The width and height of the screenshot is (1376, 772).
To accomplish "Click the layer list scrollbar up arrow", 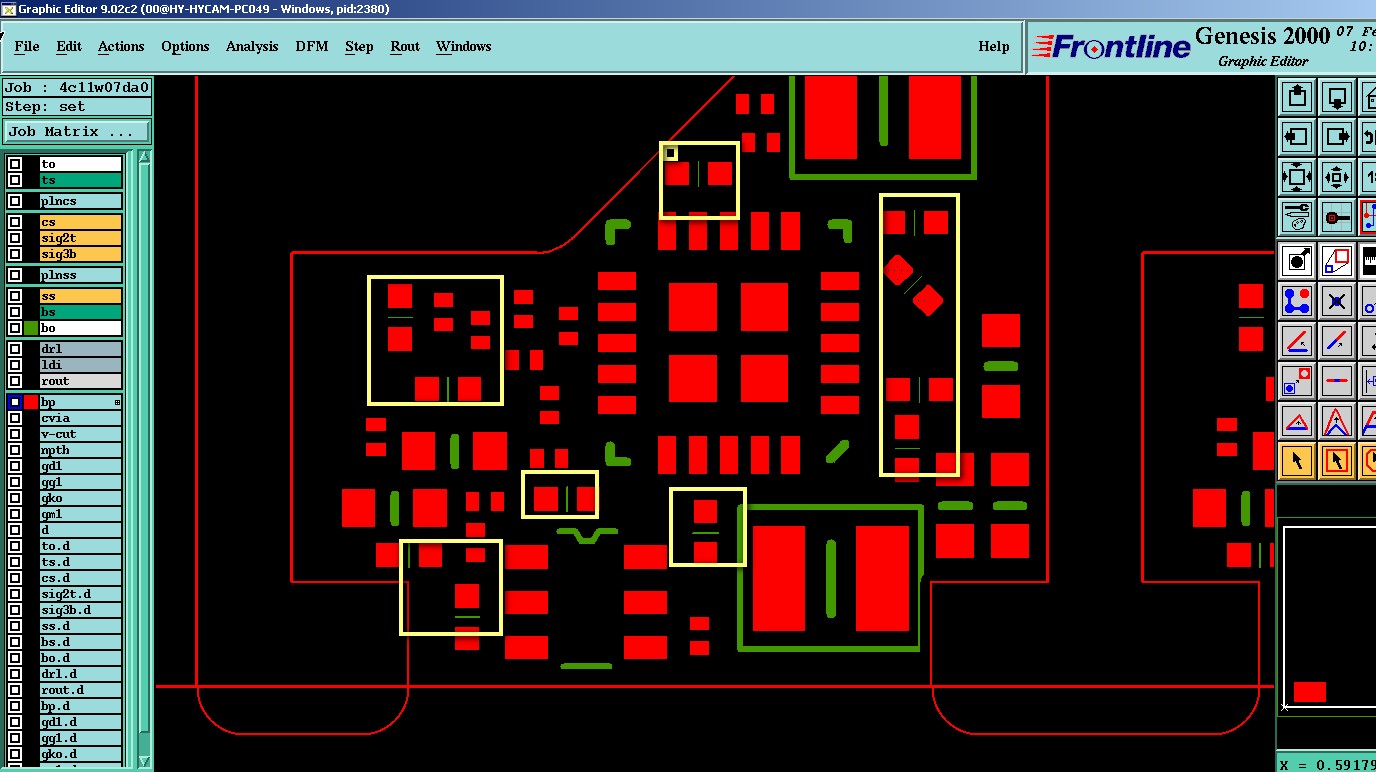I will [144, 157].
